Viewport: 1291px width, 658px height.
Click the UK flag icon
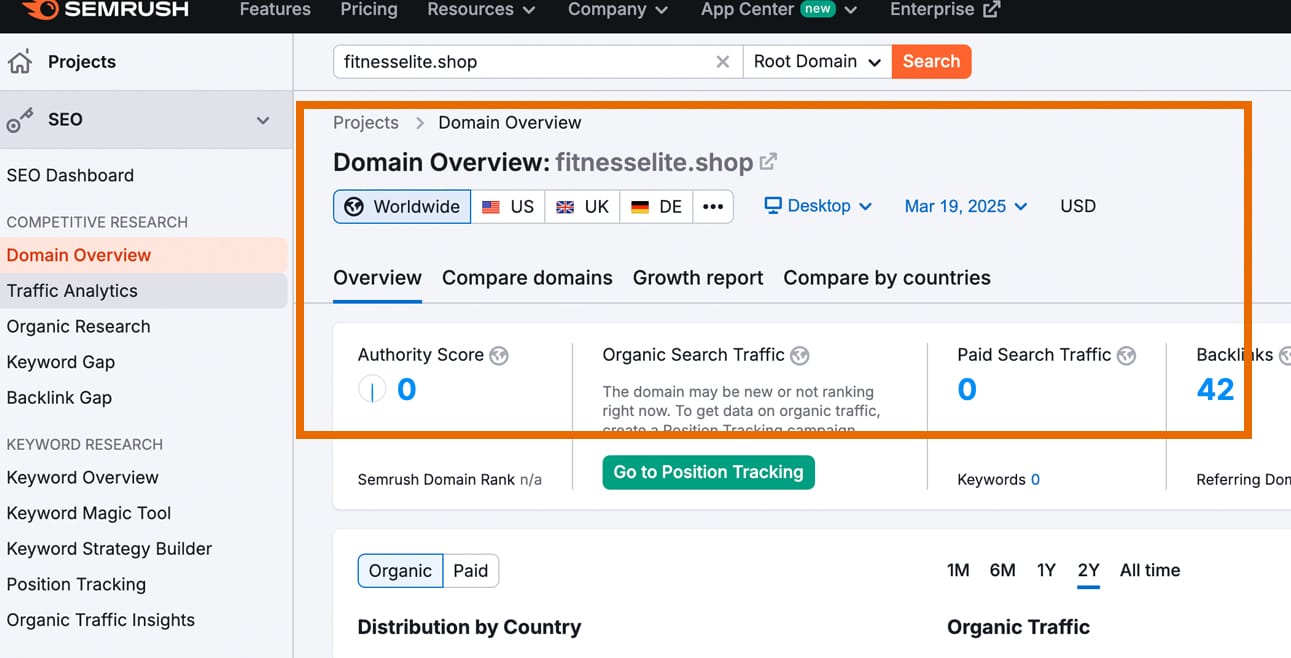click(565, 207)
